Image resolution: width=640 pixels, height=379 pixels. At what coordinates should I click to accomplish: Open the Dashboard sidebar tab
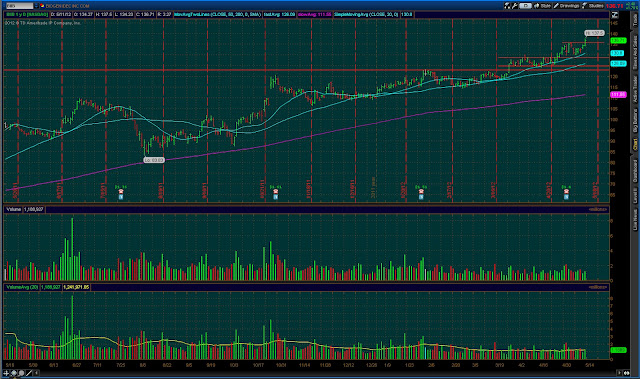[635, 171]
